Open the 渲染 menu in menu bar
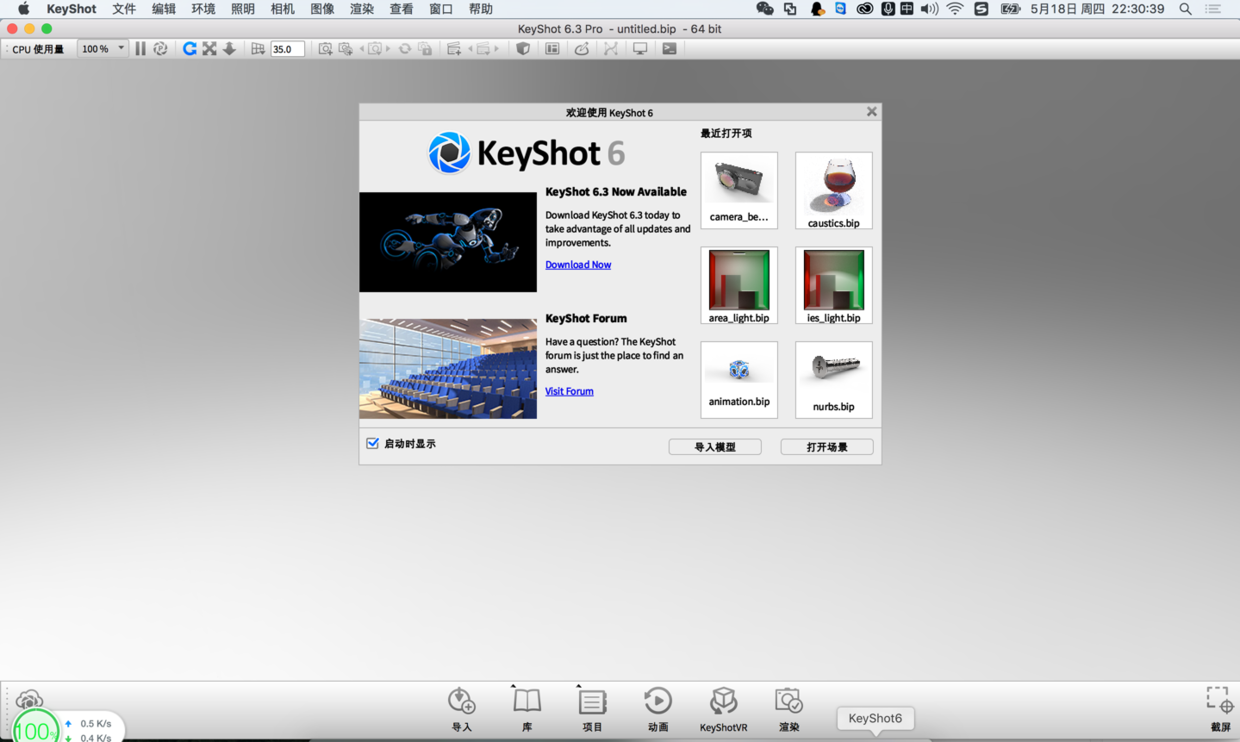This screenshot has width=1240, height=742. pos(362,9)
